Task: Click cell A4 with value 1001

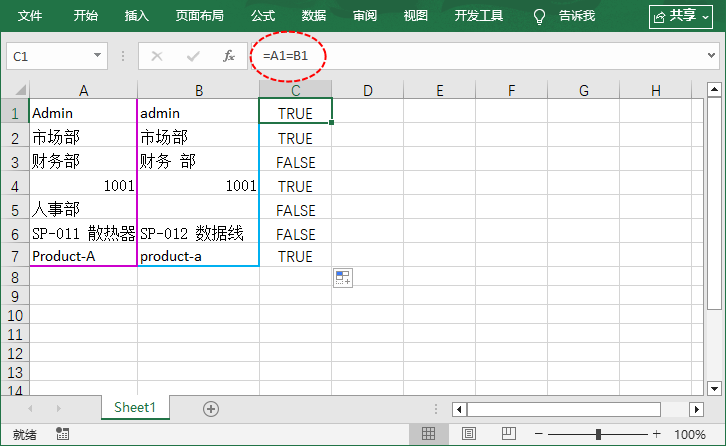Action: tap(83, 183)
